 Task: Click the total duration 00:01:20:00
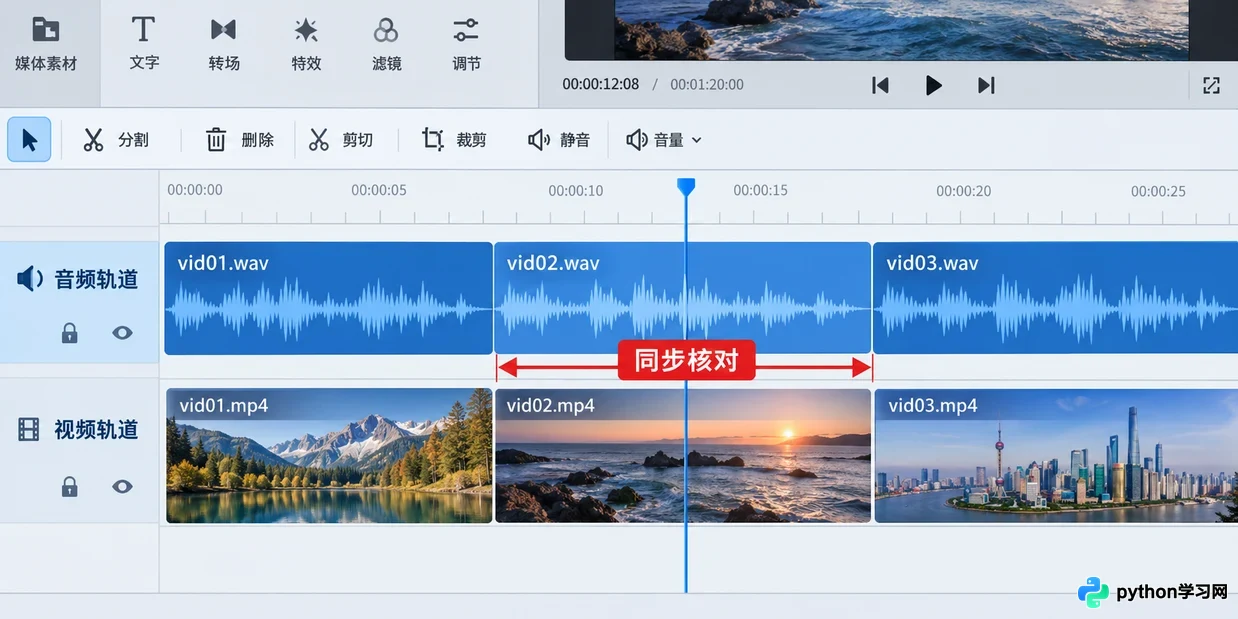pos(707,84)
